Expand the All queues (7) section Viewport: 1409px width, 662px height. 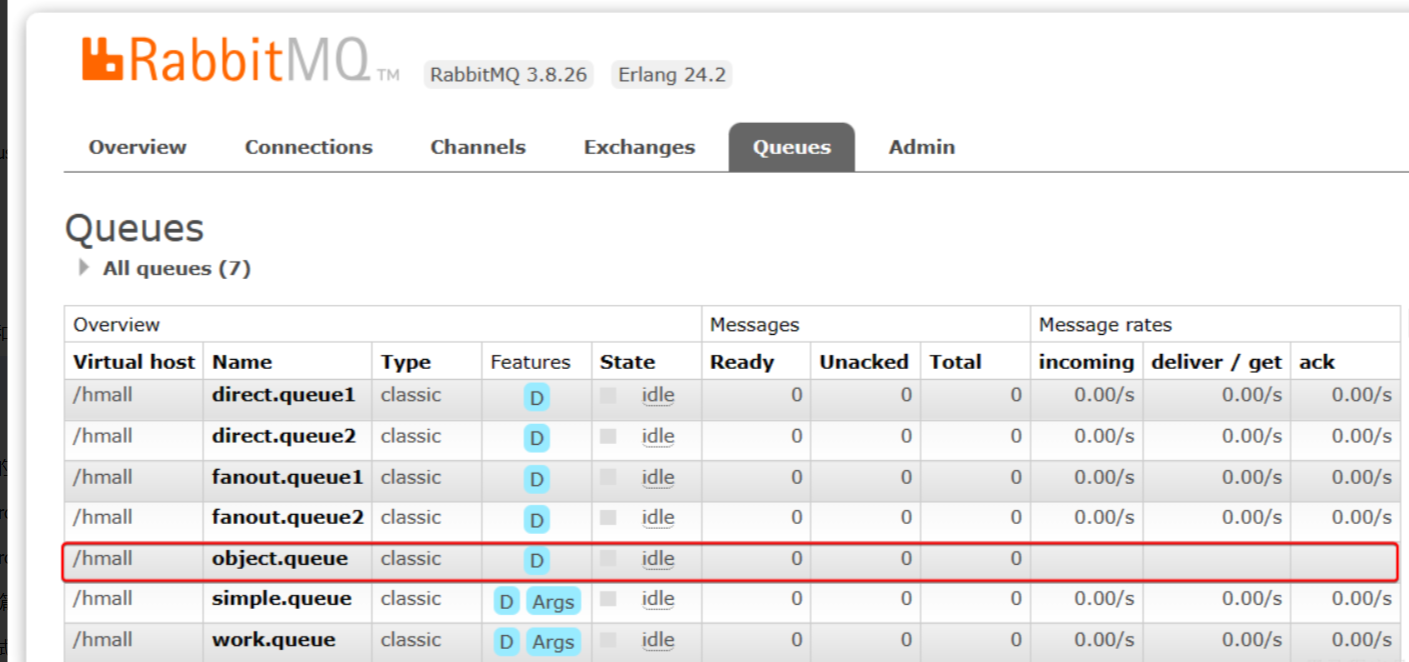tap(85, 268)
